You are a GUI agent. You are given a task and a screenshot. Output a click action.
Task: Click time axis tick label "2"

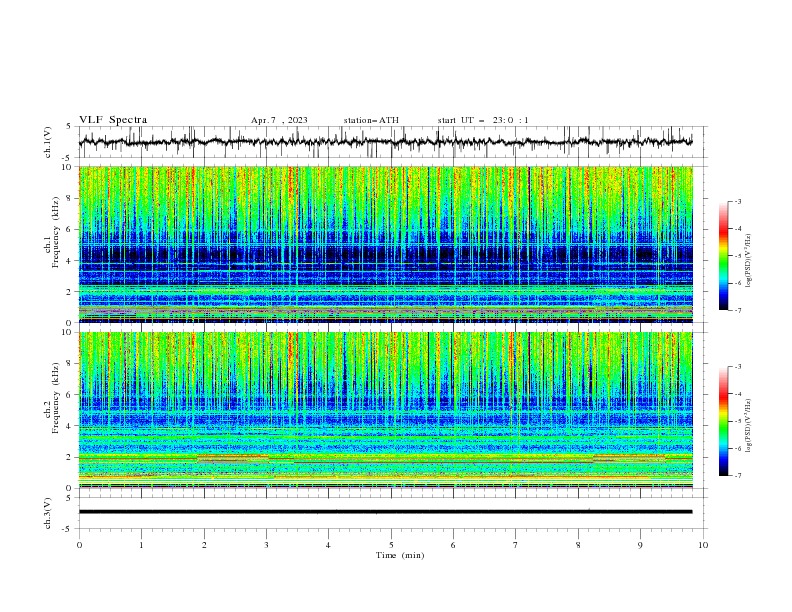pos(204,545)
